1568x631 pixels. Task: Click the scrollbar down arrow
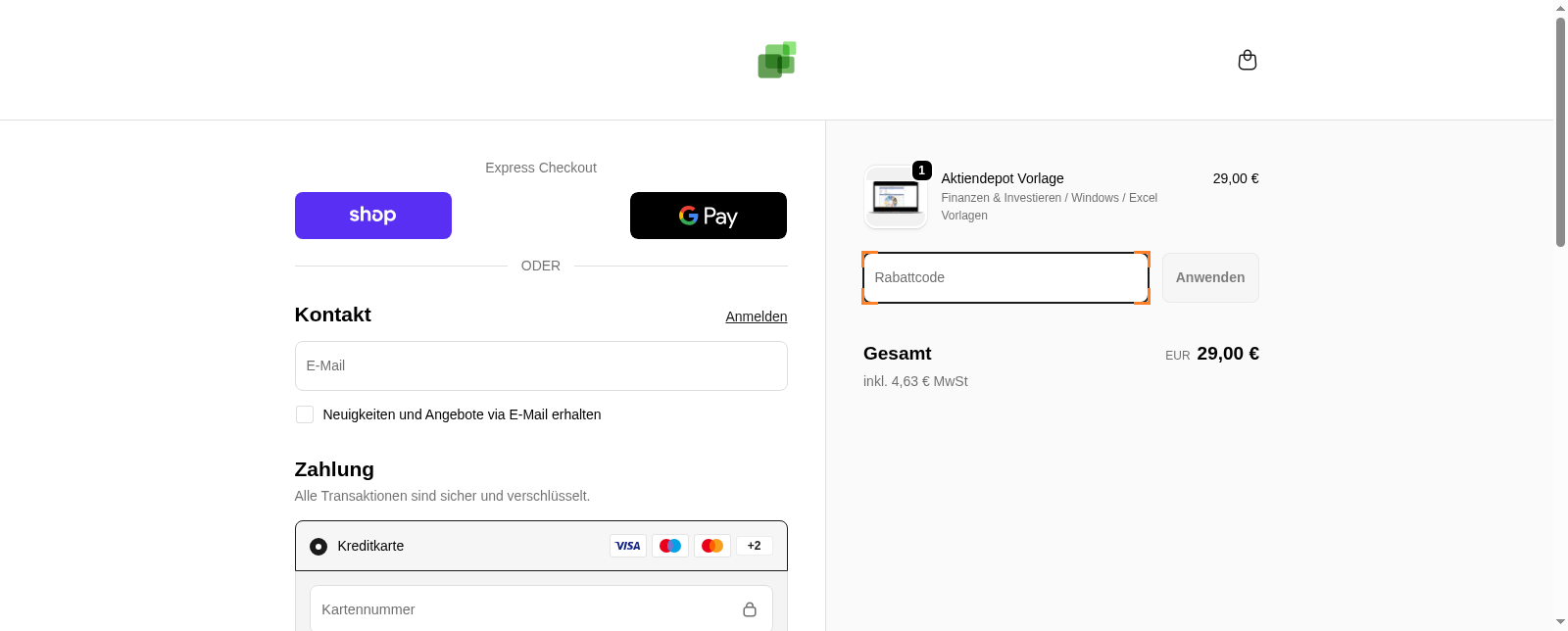(x=1560, y=622)
